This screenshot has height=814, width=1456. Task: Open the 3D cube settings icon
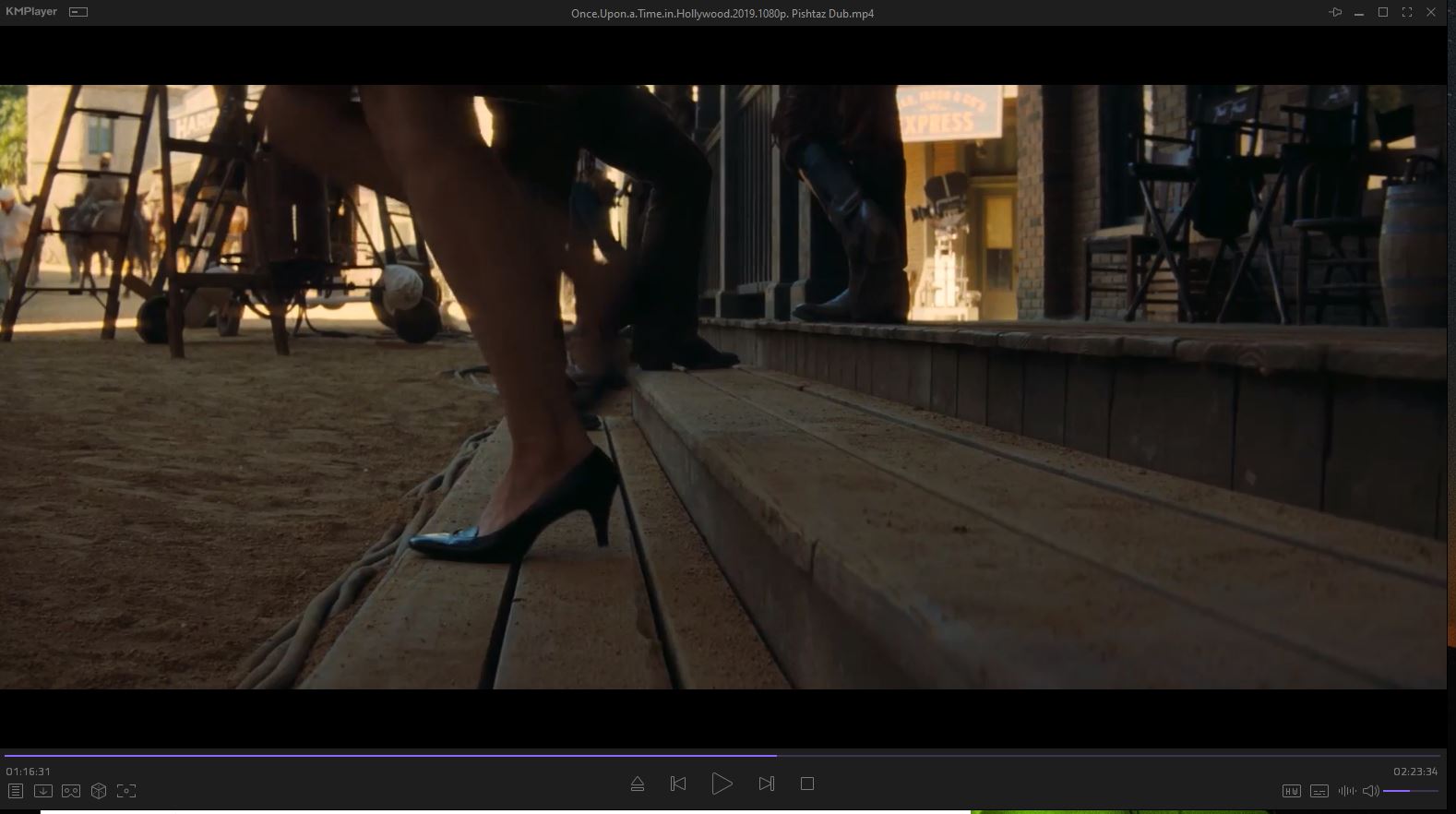[99, 791]
